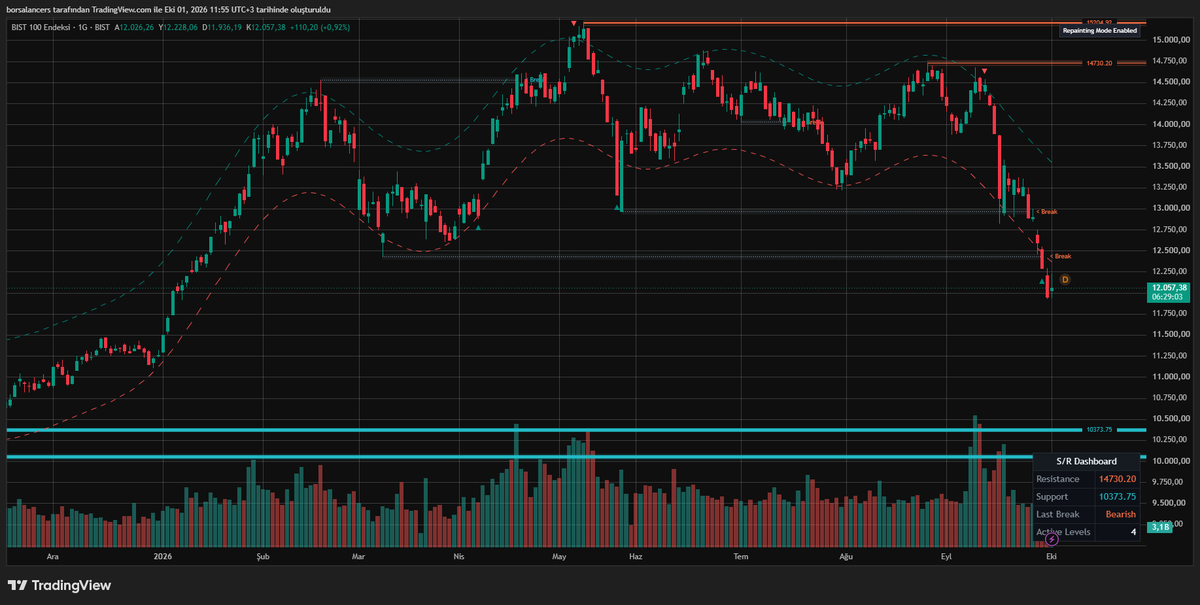Click the 13.500,00 price axis label

1171,167
